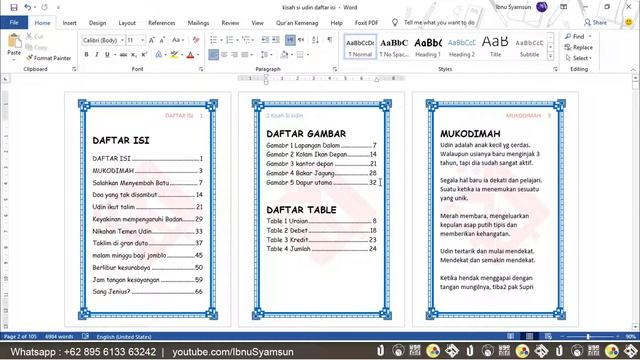Switch to the References tab
Viewport: 640px width, 360px height.
point(162,23)
